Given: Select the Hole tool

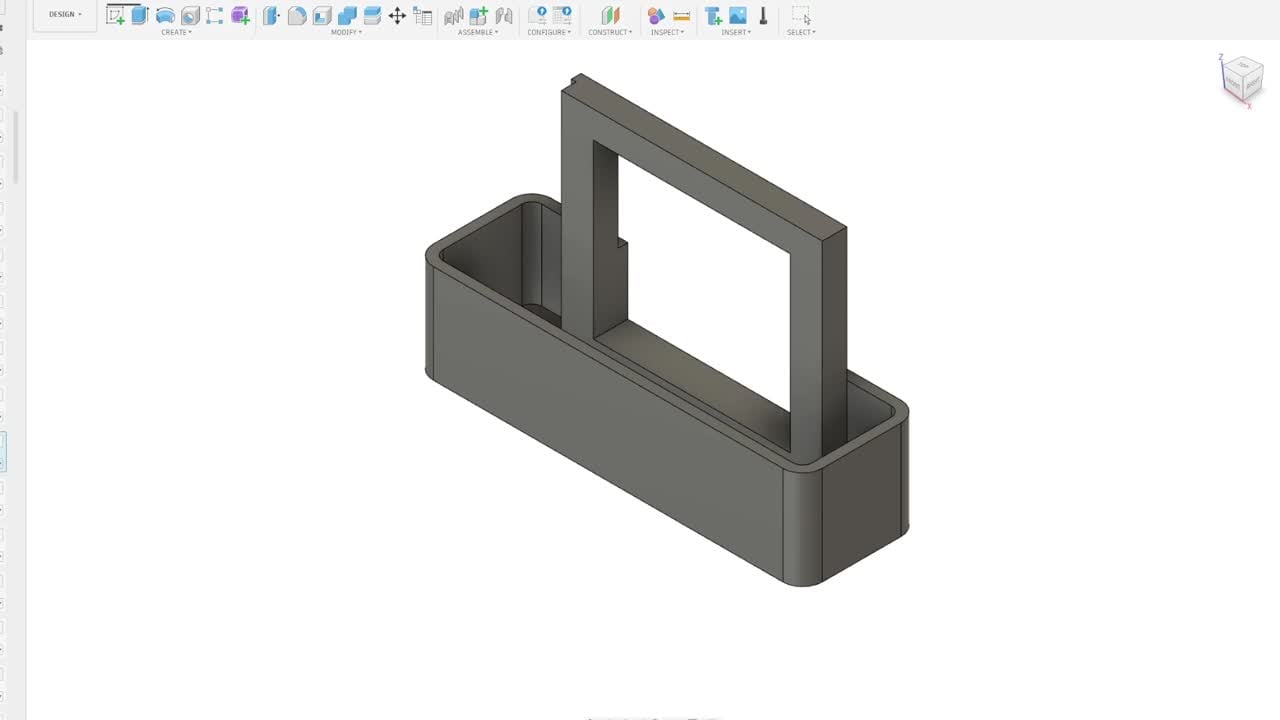Looking at the screenshot, I should 190,15.
